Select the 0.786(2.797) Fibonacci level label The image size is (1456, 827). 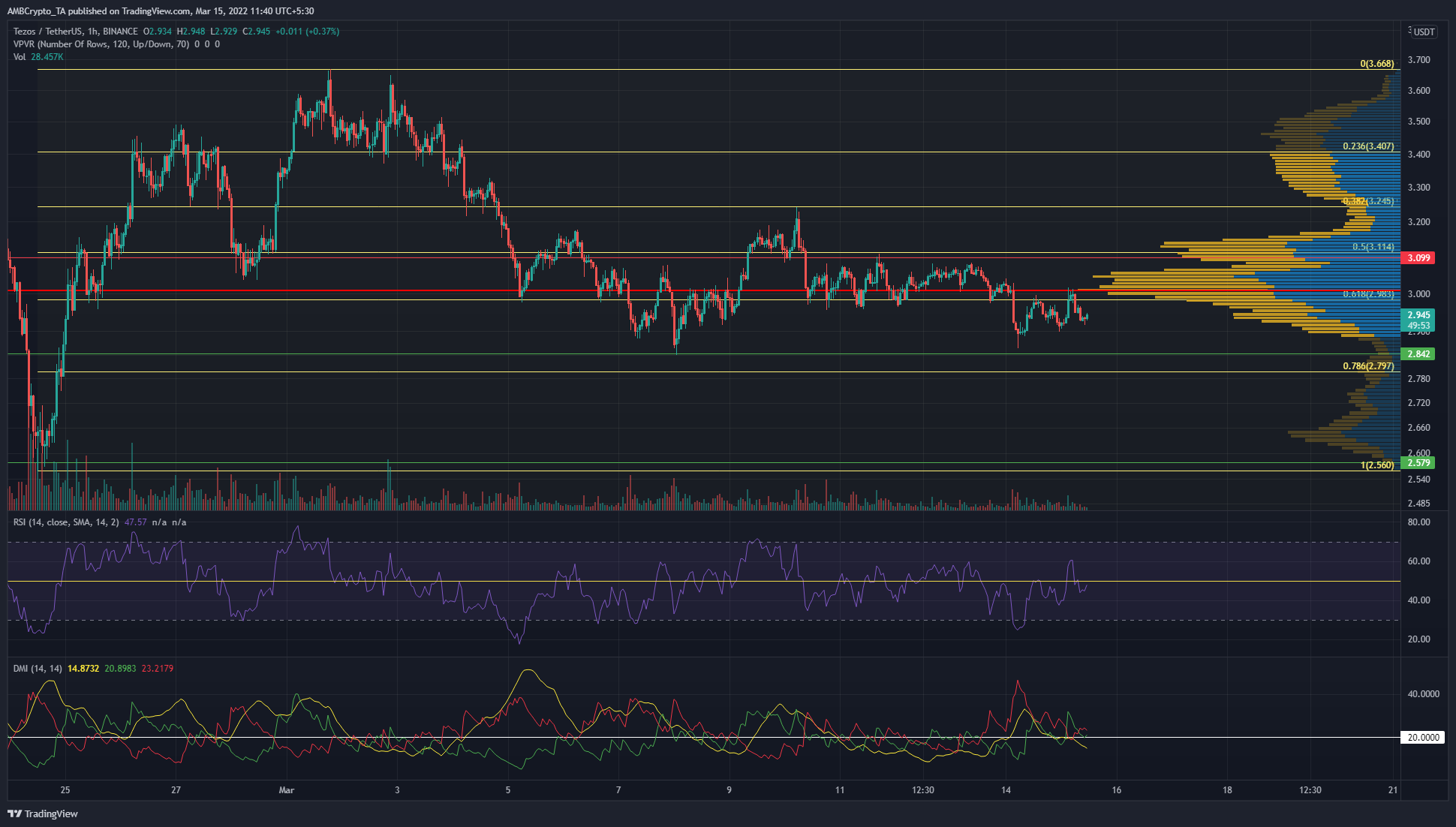pyautogui.click(x=1367, y=366)
